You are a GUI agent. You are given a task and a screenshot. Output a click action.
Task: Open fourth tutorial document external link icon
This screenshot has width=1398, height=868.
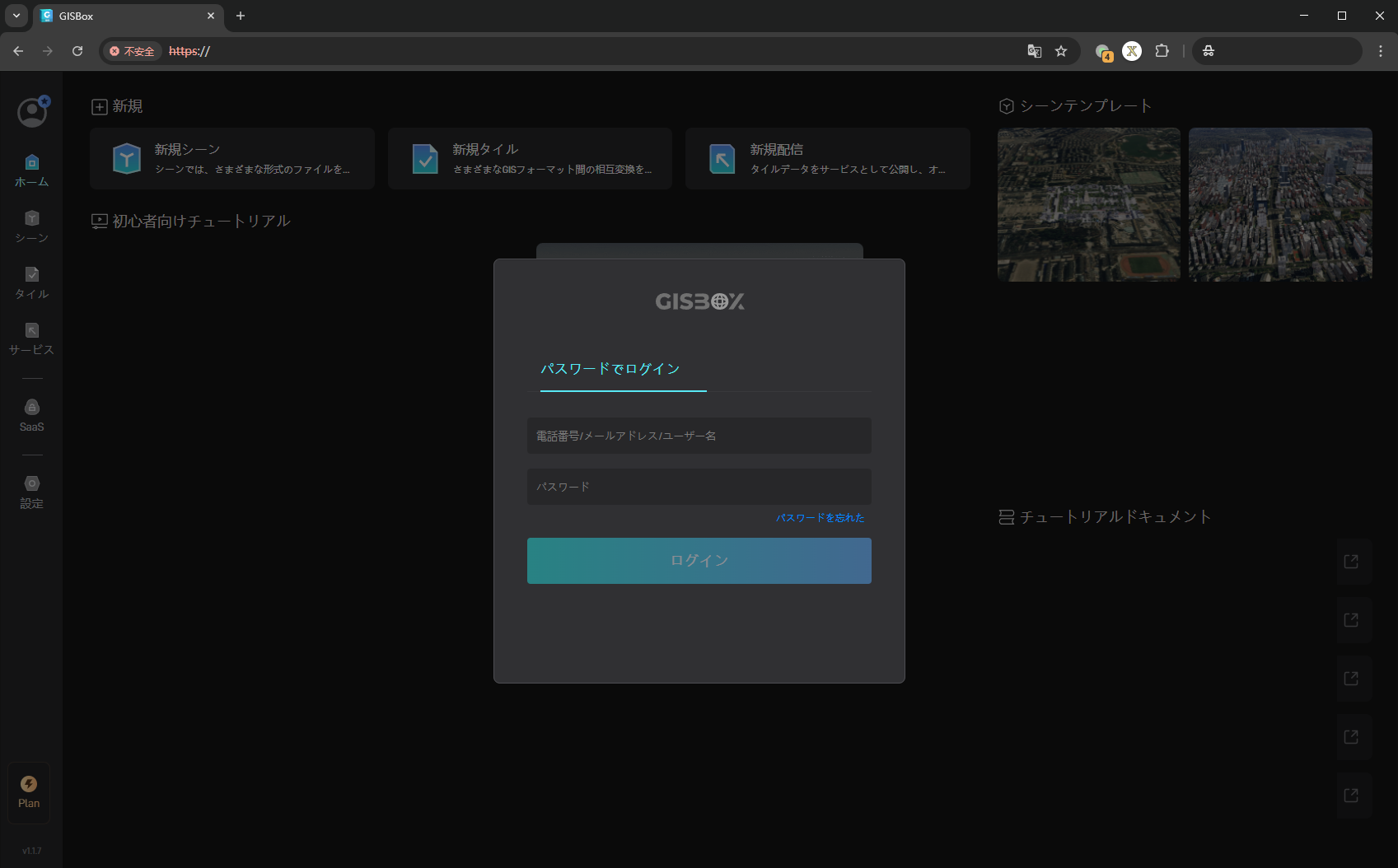(1351, 737)
